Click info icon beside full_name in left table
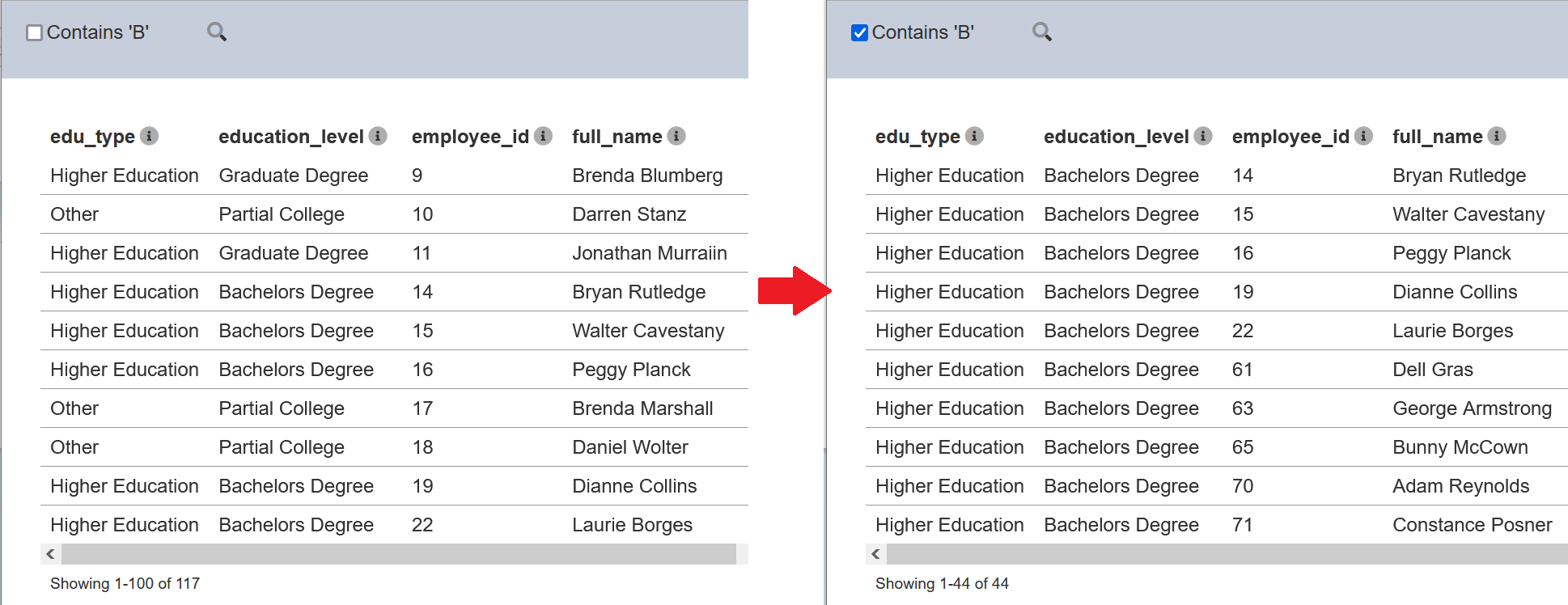Screen dimensions: 1568x605 click(676, 136)
